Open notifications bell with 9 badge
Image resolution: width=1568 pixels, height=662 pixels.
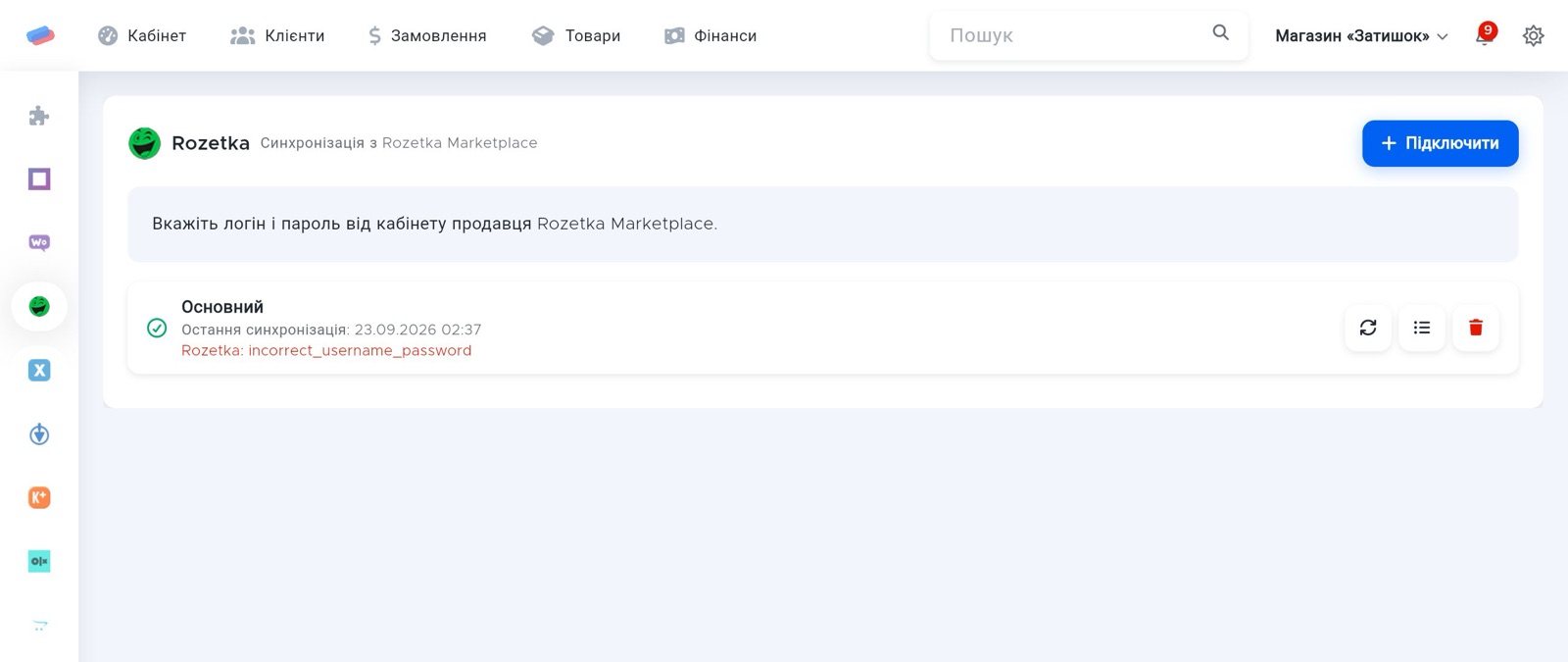pyautogui.click(x=1485, y=35)
